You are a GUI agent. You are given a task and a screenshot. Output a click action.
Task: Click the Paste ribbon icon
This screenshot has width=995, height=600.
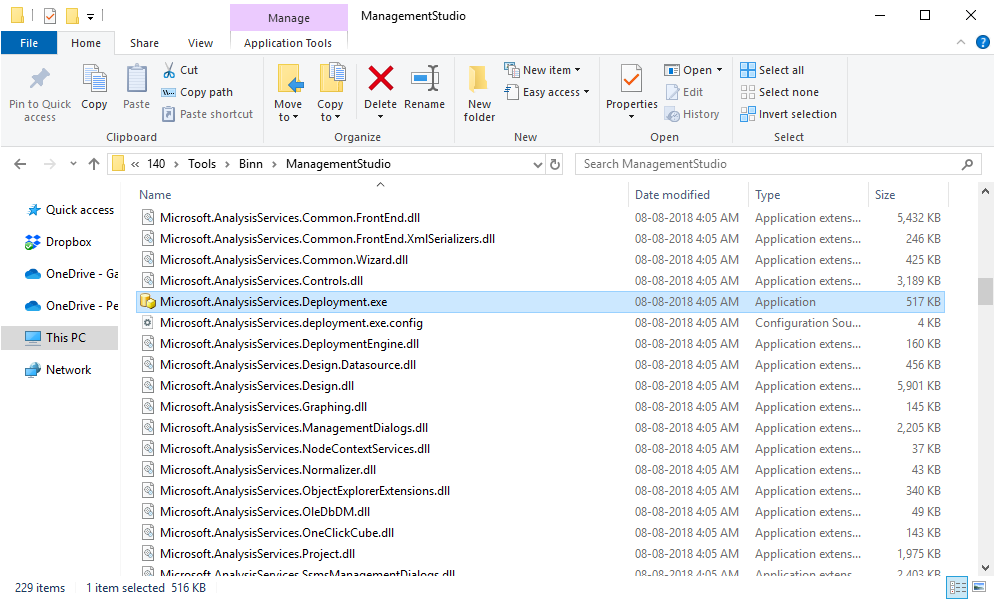(136, 79)
